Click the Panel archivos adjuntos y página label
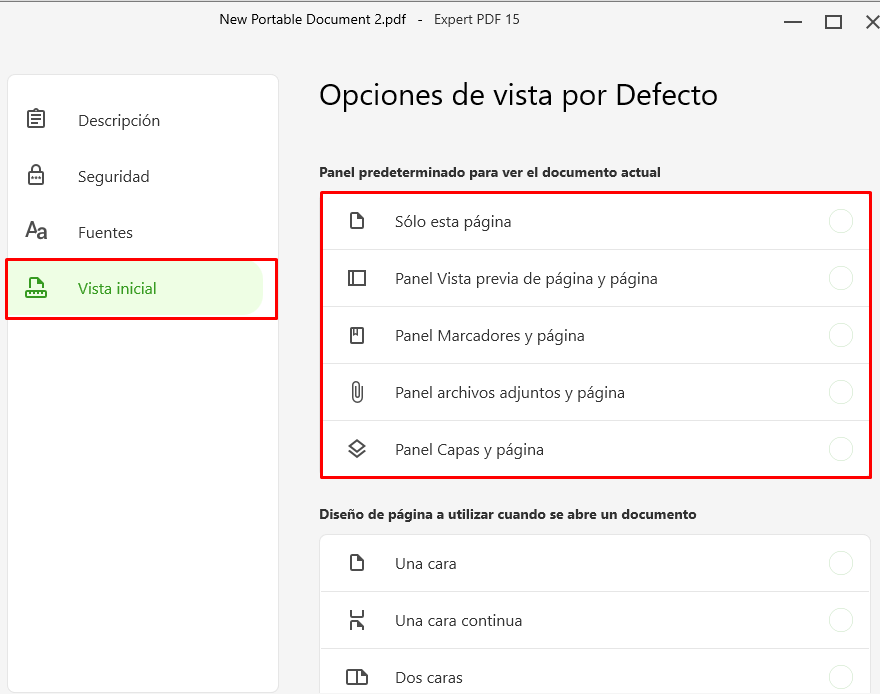 (x=510, y=393)
